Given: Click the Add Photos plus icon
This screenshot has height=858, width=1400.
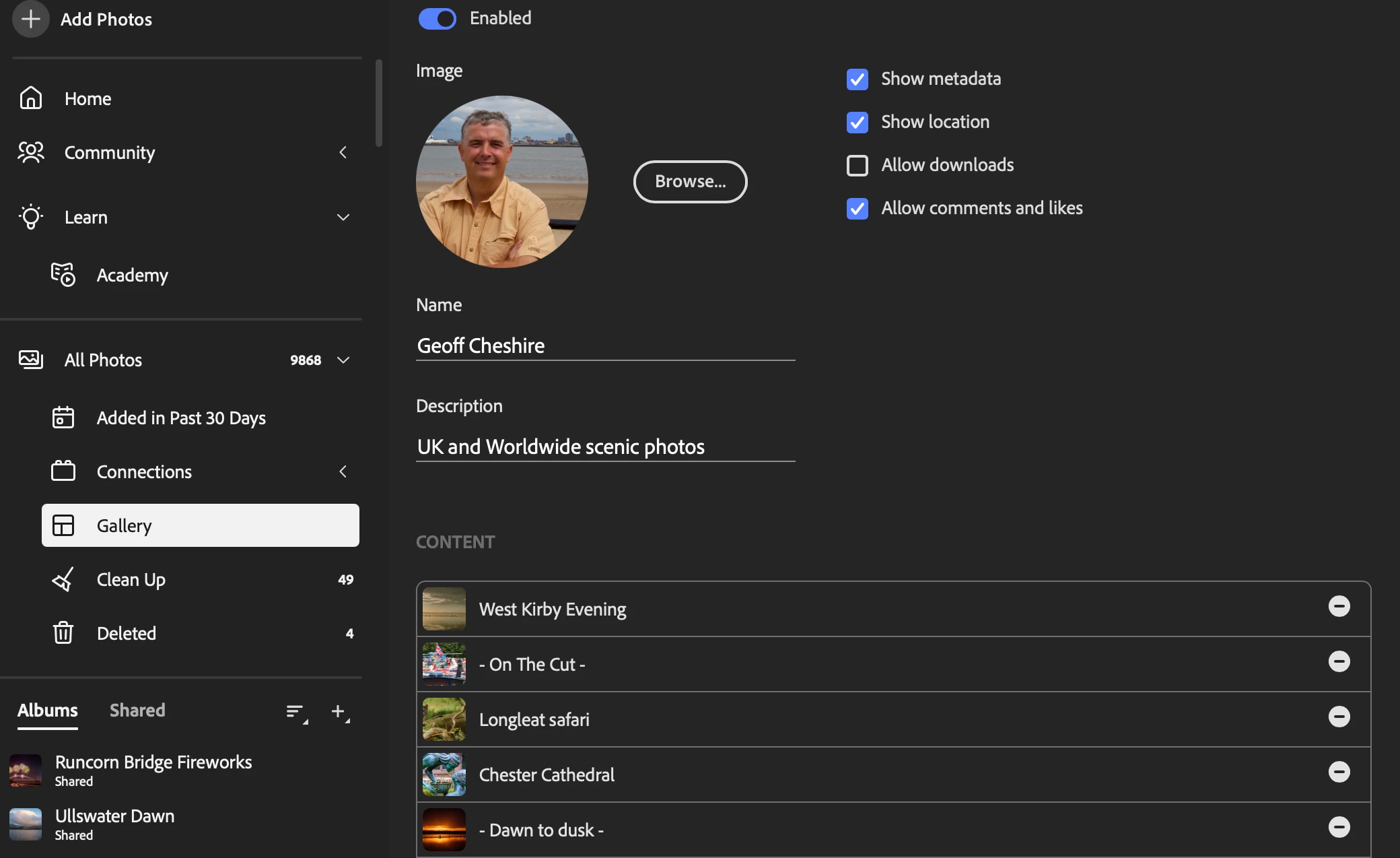Looking at the screenshot, I should tap(30, 19).
